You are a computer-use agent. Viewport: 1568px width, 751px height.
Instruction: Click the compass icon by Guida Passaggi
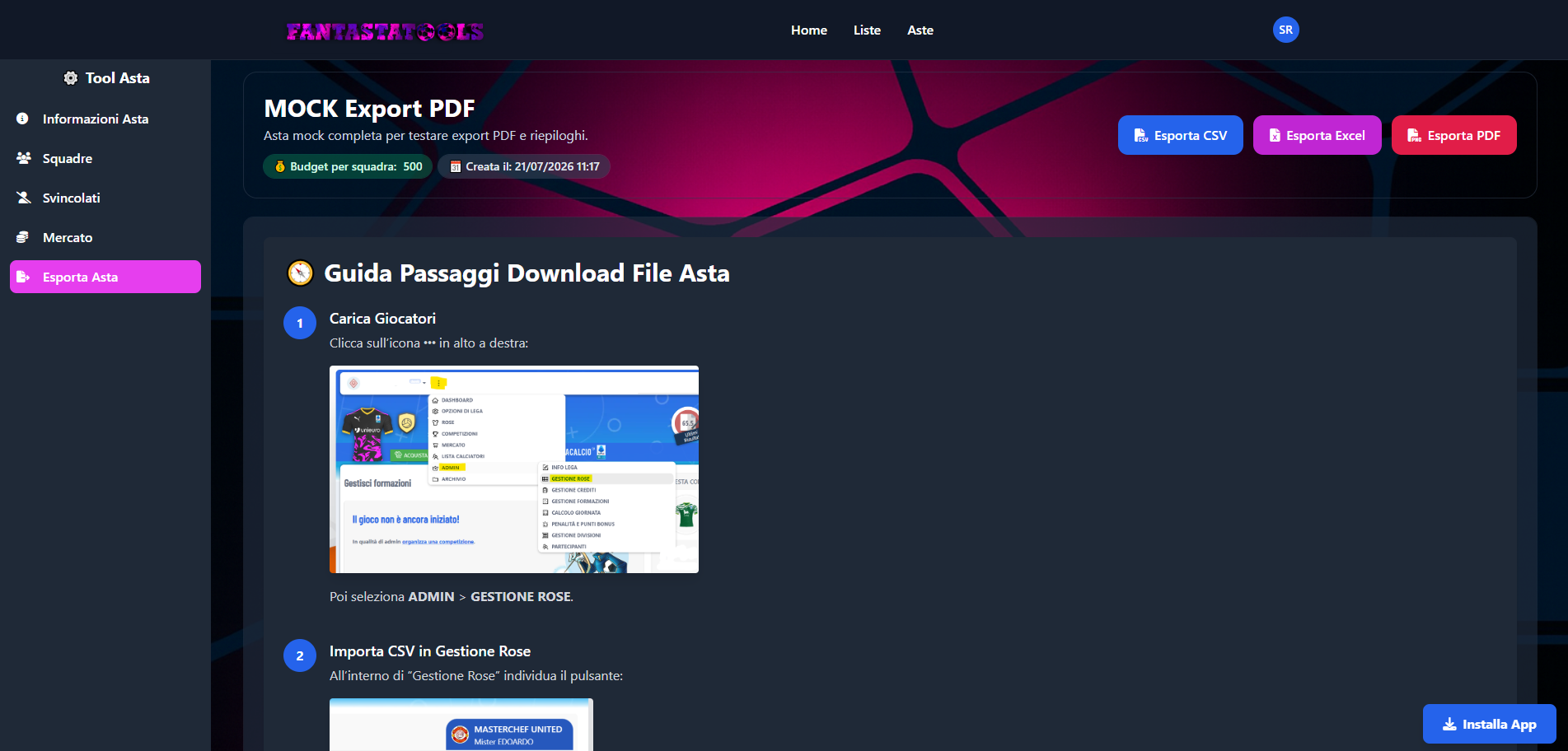[x=300, y=273]
